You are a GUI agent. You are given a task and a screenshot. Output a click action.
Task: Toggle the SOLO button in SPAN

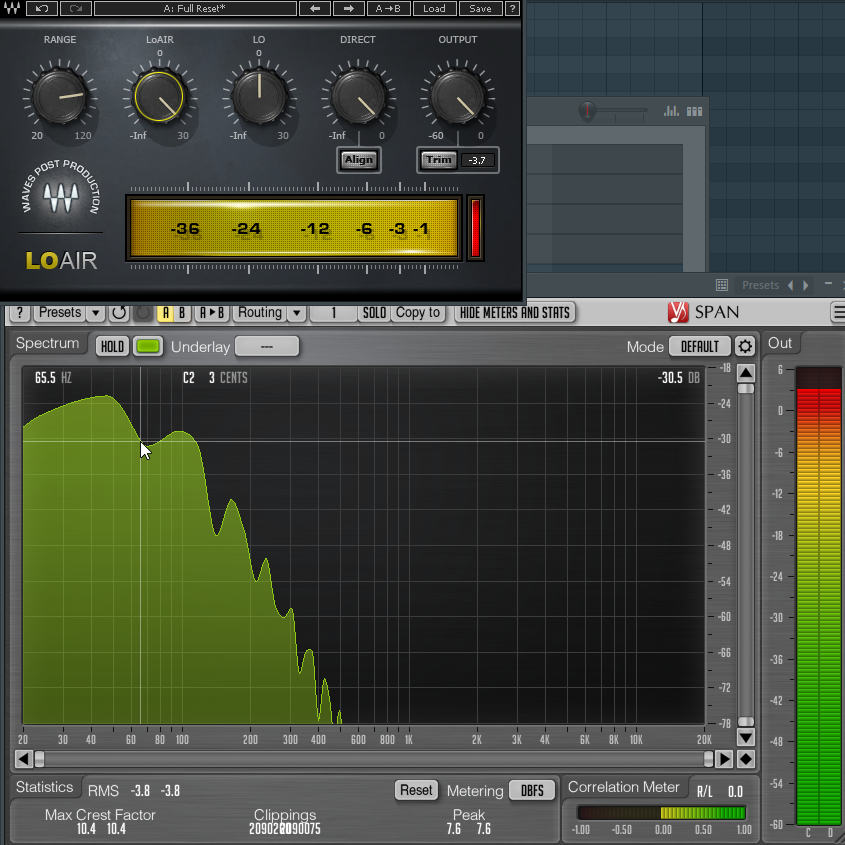coord(374,313)
